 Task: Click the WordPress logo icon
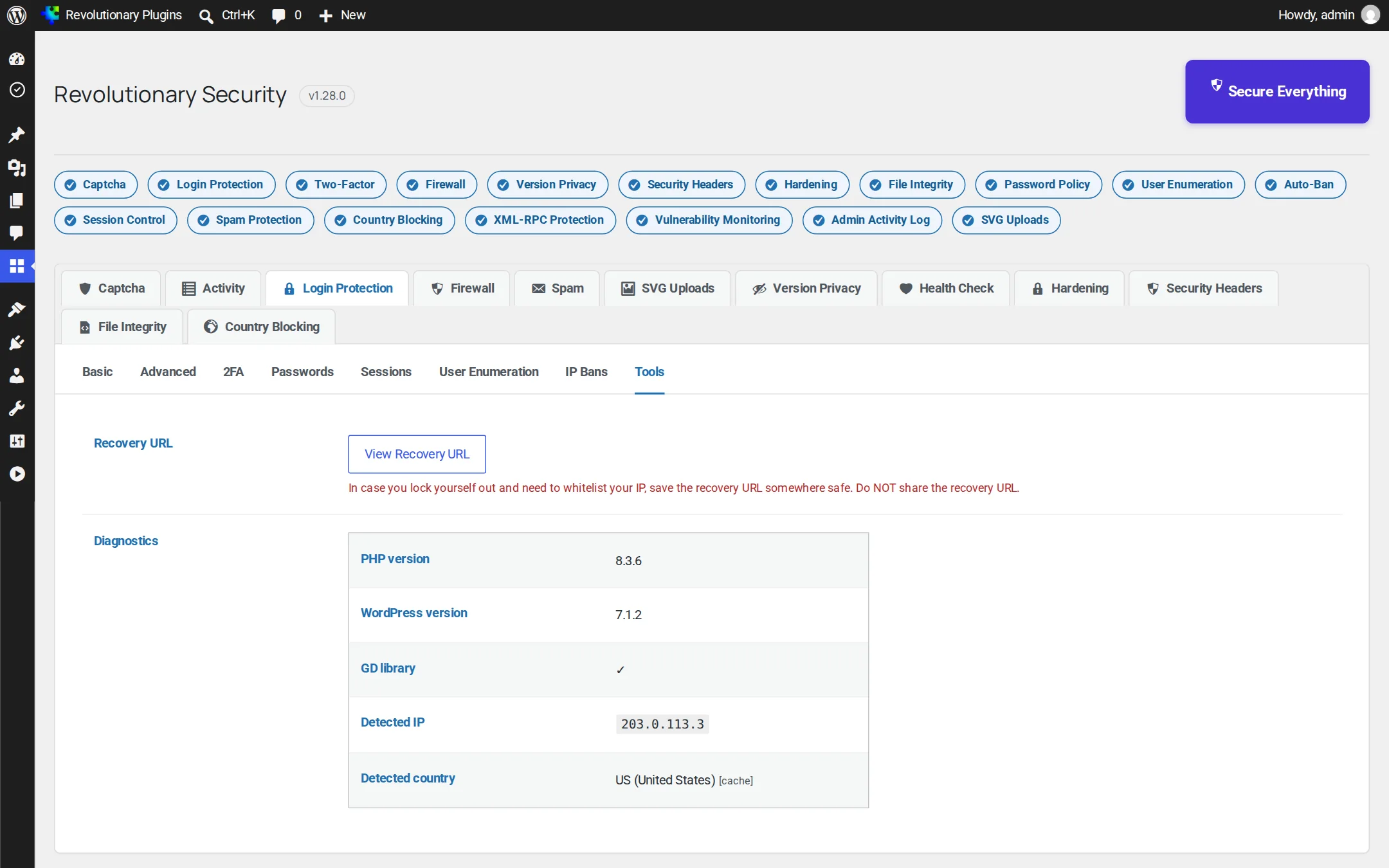(17, 15)
